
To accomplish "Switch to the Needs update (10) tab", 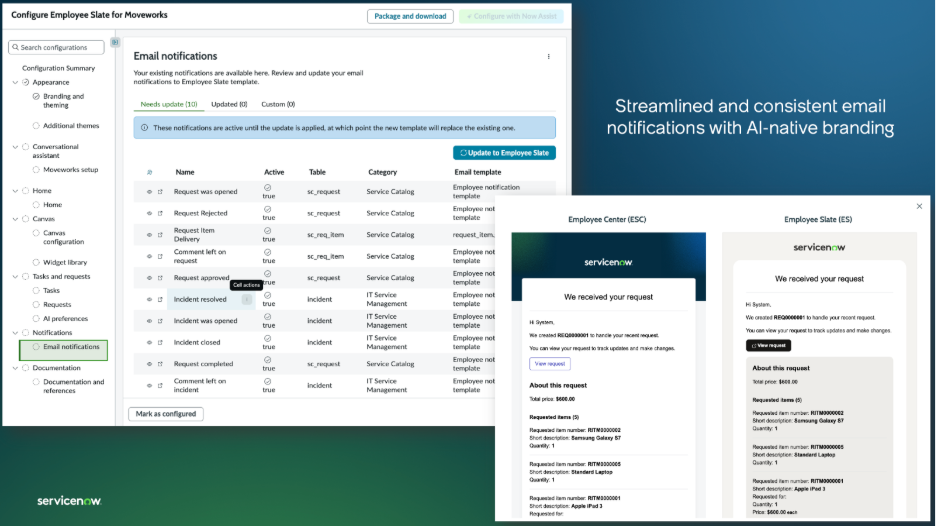I will click(169, 104).
